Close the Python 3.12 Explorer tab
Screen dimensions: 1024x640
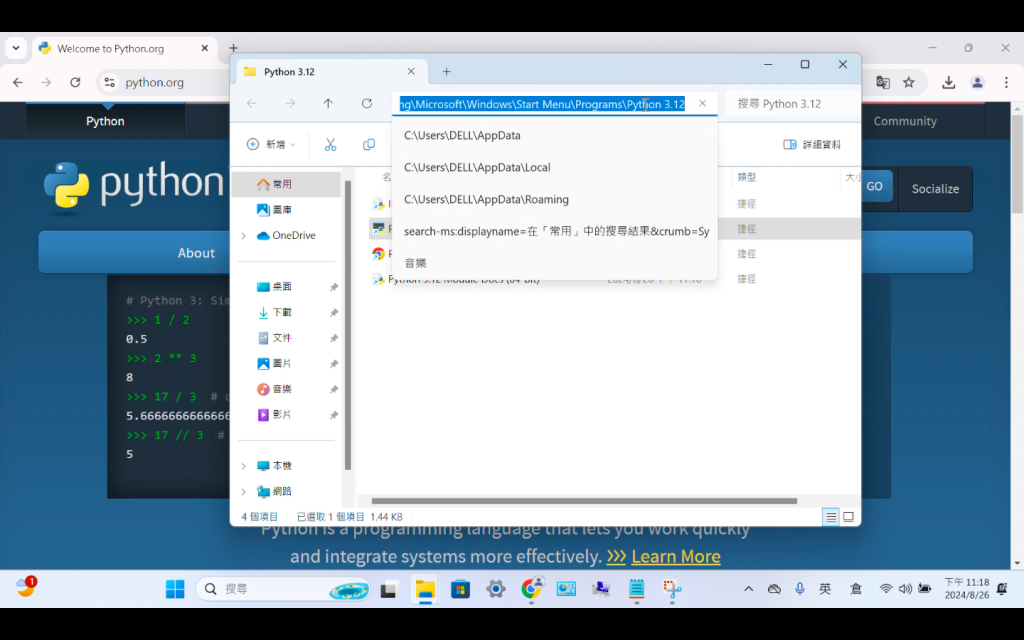pos(411,71)
